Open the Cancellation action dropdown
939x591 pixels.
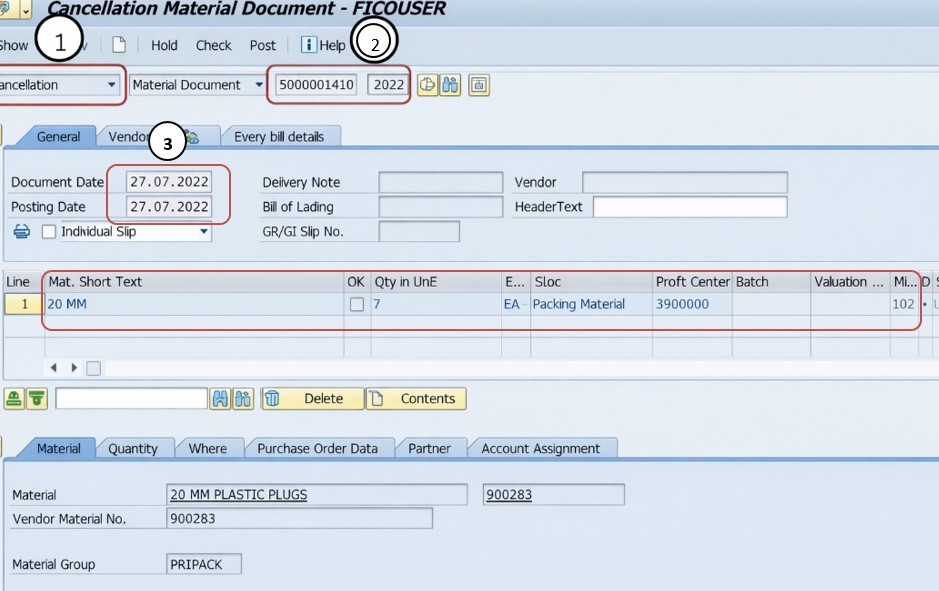(x=112, y=85)
